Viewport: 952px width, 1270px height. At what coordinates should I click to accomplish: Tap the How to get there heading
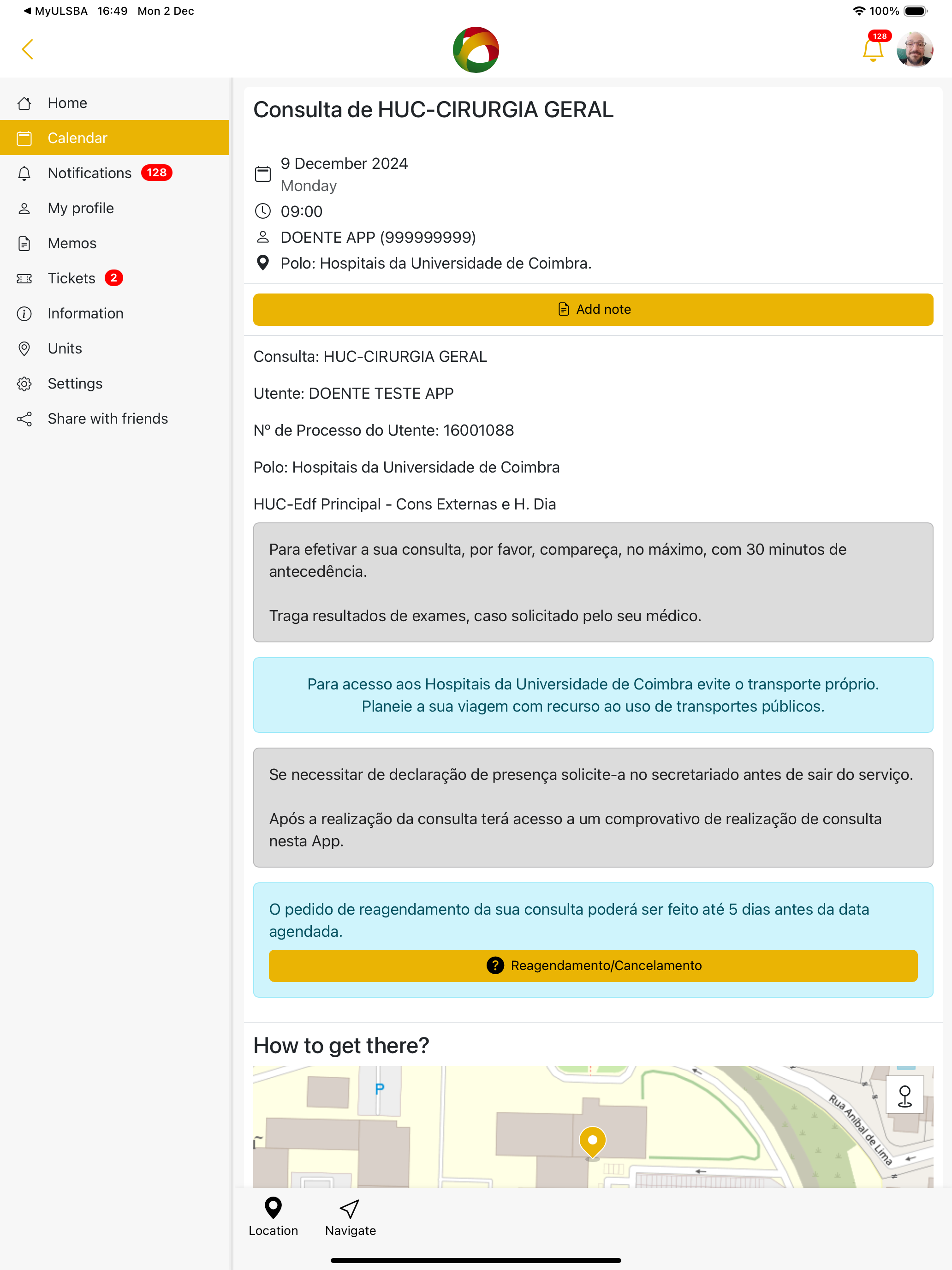click(341, 1046)
